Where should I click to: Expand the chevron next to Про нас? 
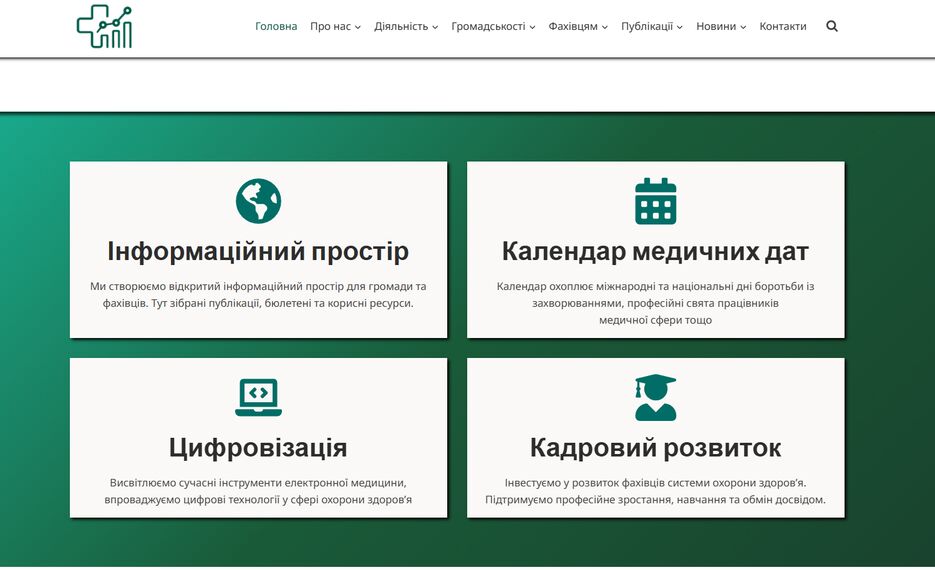point(358,27)
